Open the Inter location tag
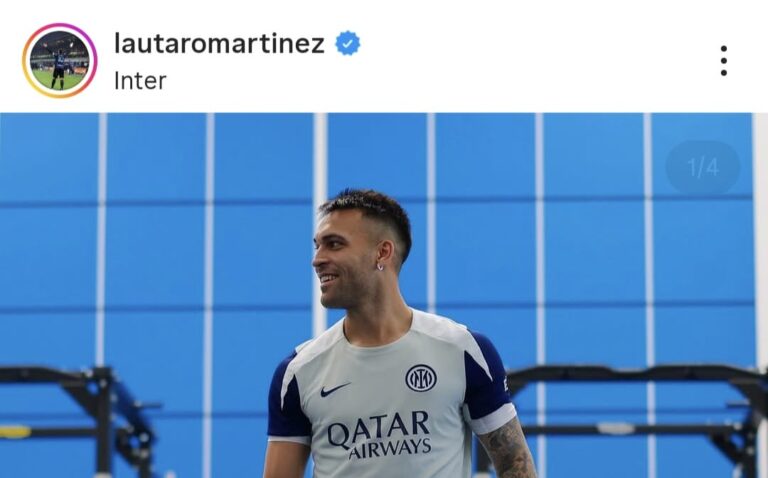This screenshot has width=768, height=478. tap(140, 81)
